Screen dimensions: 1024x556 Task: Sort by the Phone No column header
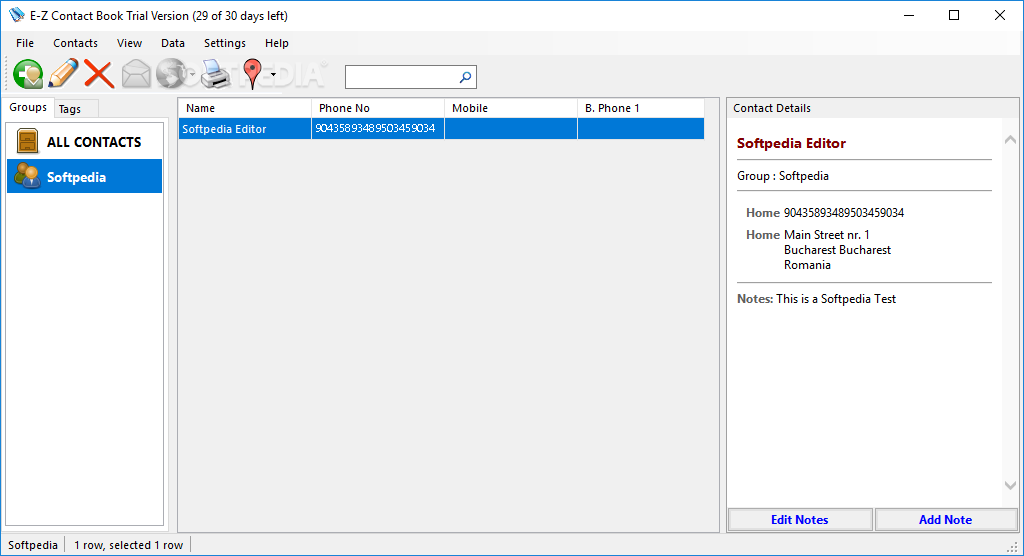[378, 108]
